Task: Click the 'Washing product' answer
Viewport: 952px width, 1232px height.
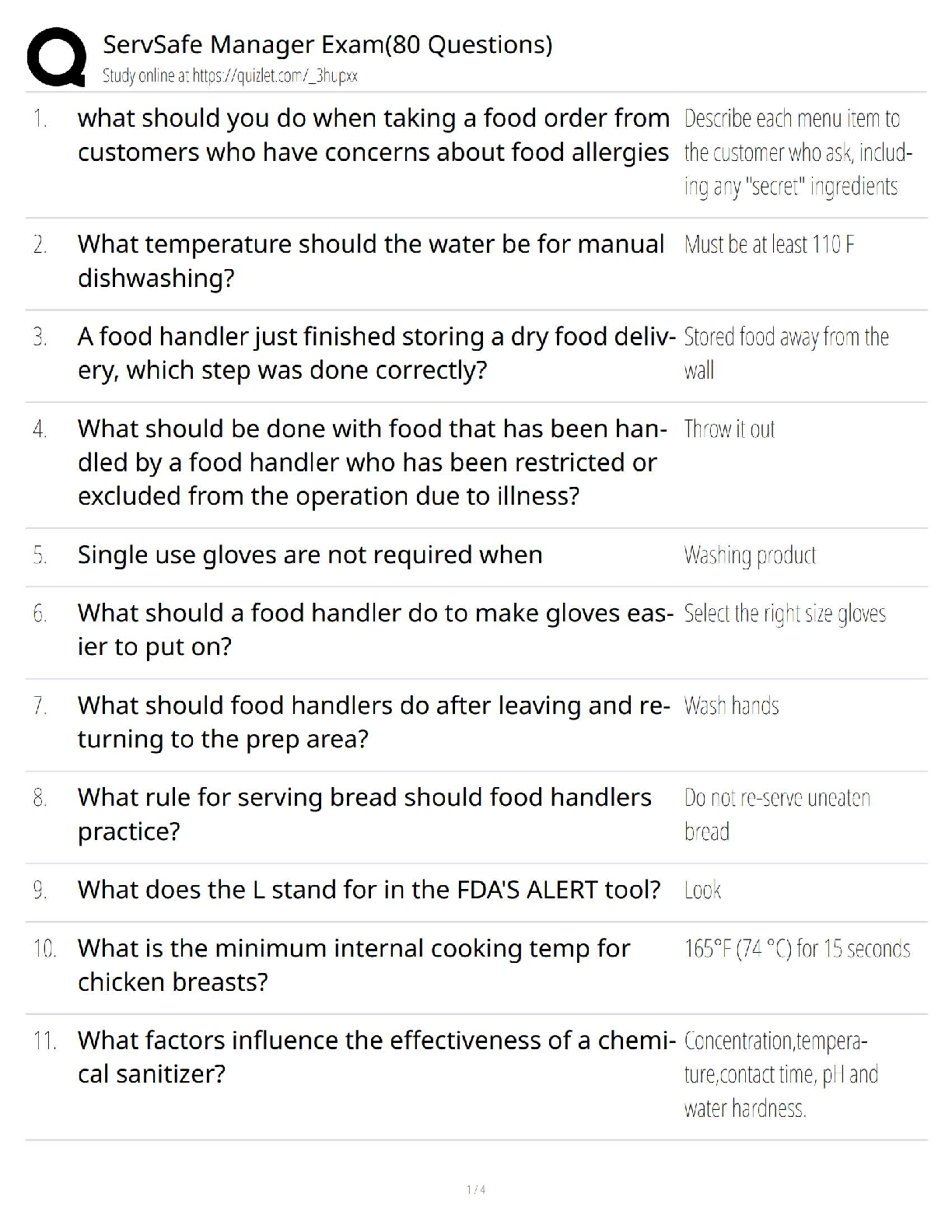Action: point(750,555)
